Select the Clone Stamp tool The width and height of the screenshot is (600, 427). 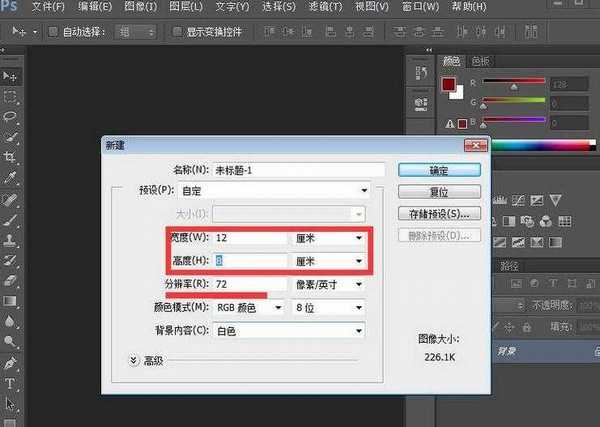pyautogui.click(x=10, y=240)
